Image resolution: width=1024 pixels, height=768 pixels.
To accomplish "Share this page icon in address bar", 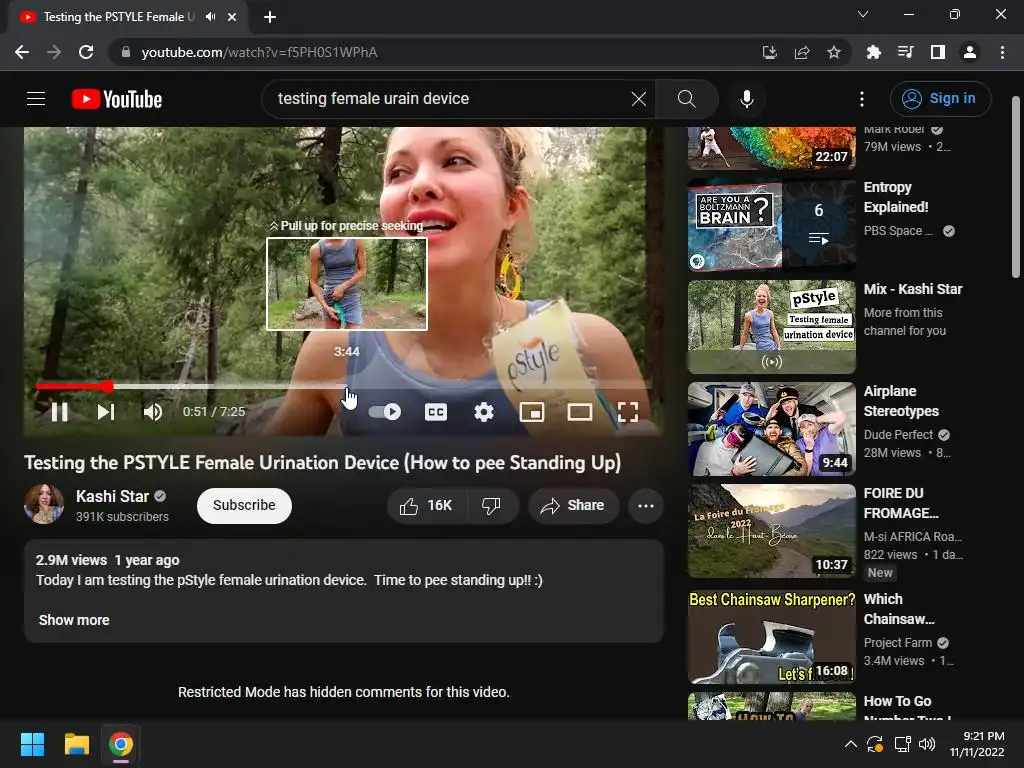I will tap(802, 52).
